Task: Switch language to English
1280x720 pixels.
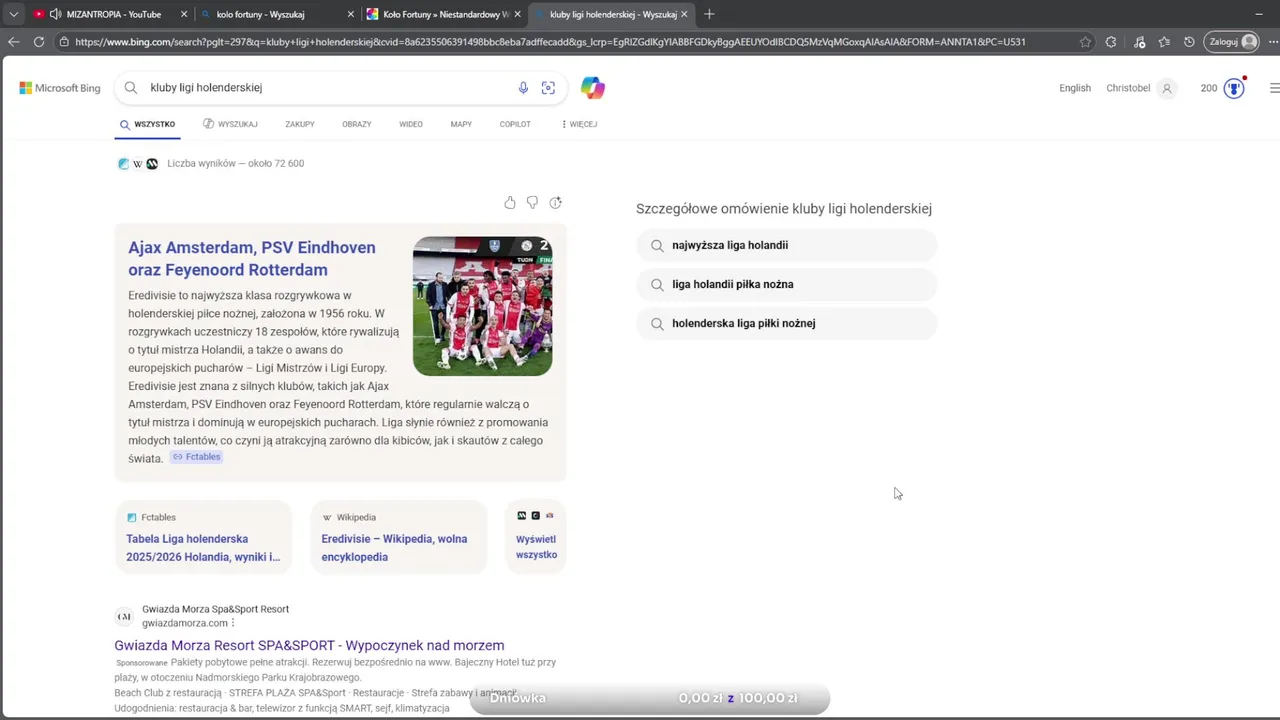Action: (x=1075, y=88)
